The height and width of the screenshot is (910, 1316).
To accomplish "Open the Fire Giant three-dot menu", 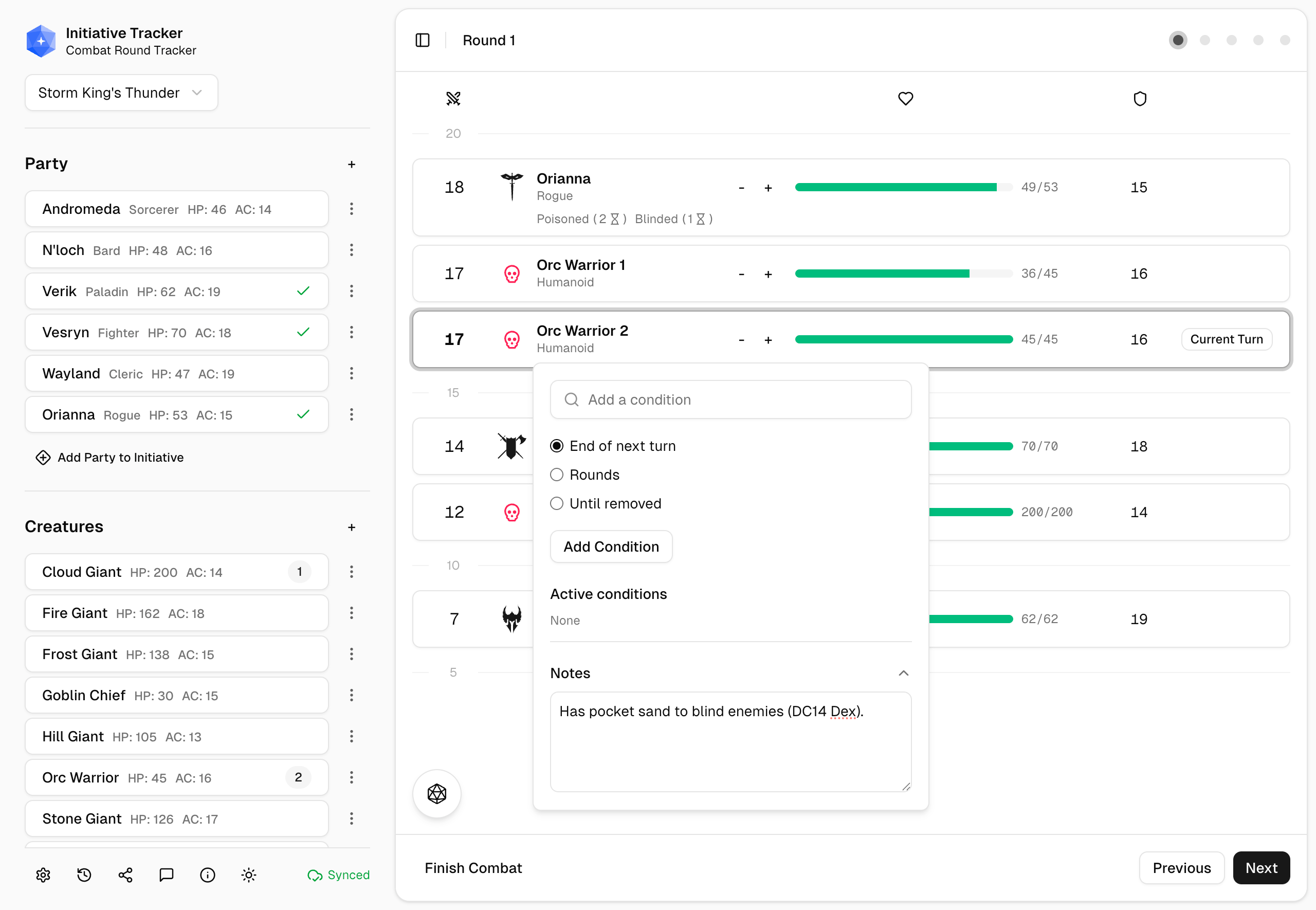I will pos(352,613).
